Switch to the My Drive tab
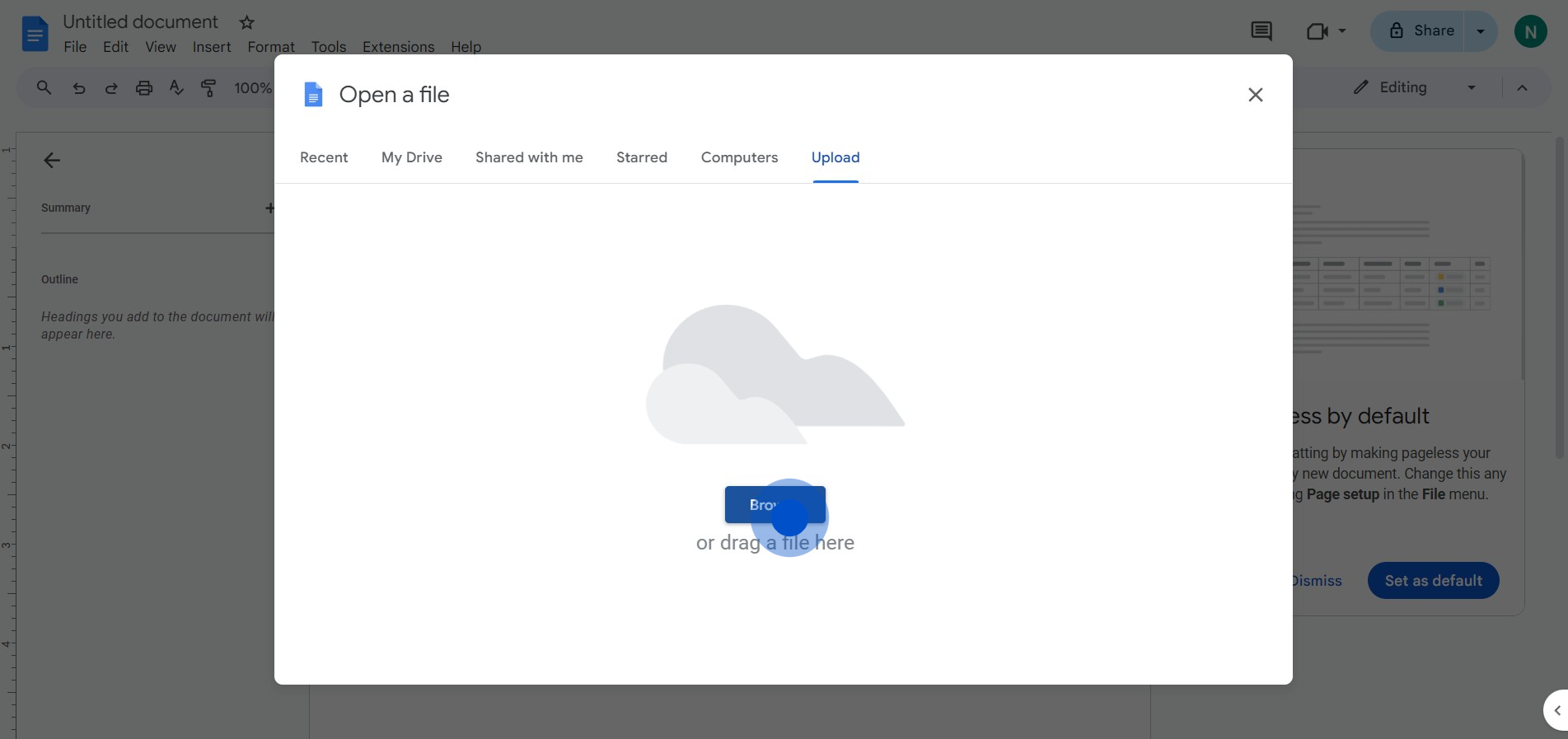The width and height of the screenshot is (1568, 739). (x=412, y=157)
